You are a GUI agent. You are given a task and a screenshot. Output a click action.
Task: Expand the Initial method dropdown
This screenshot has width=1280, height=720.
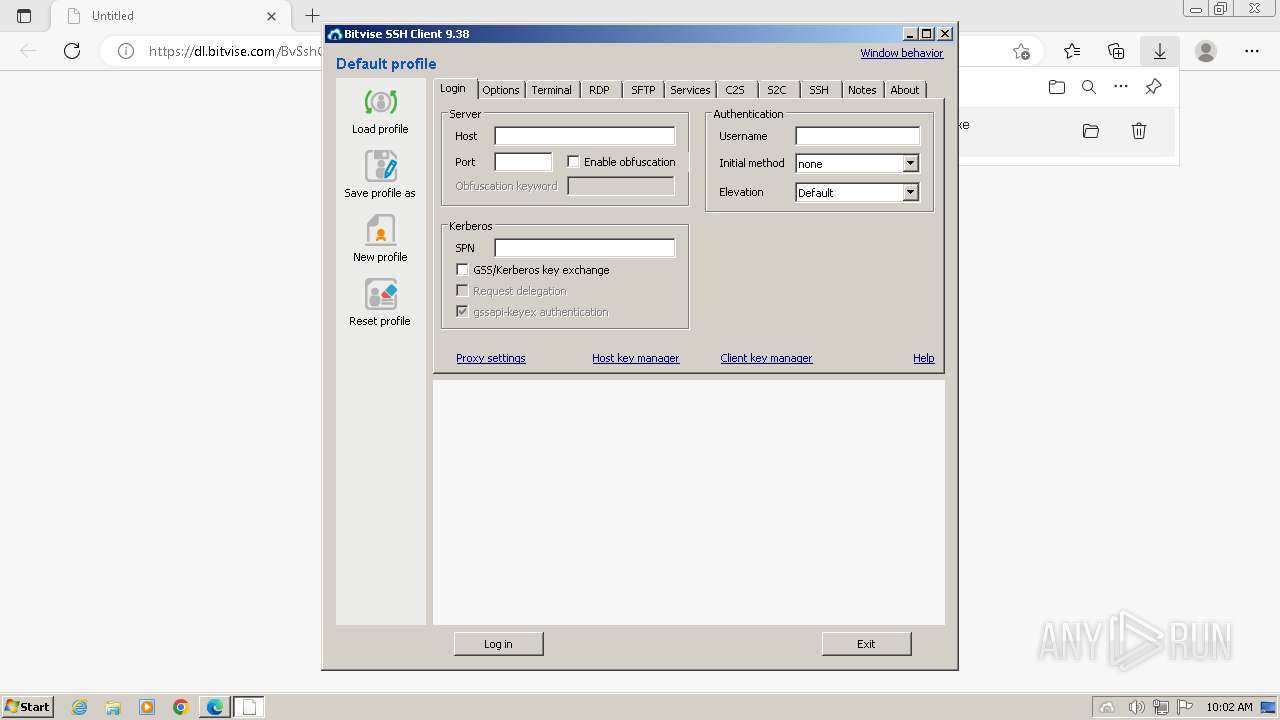coord(910,163)
